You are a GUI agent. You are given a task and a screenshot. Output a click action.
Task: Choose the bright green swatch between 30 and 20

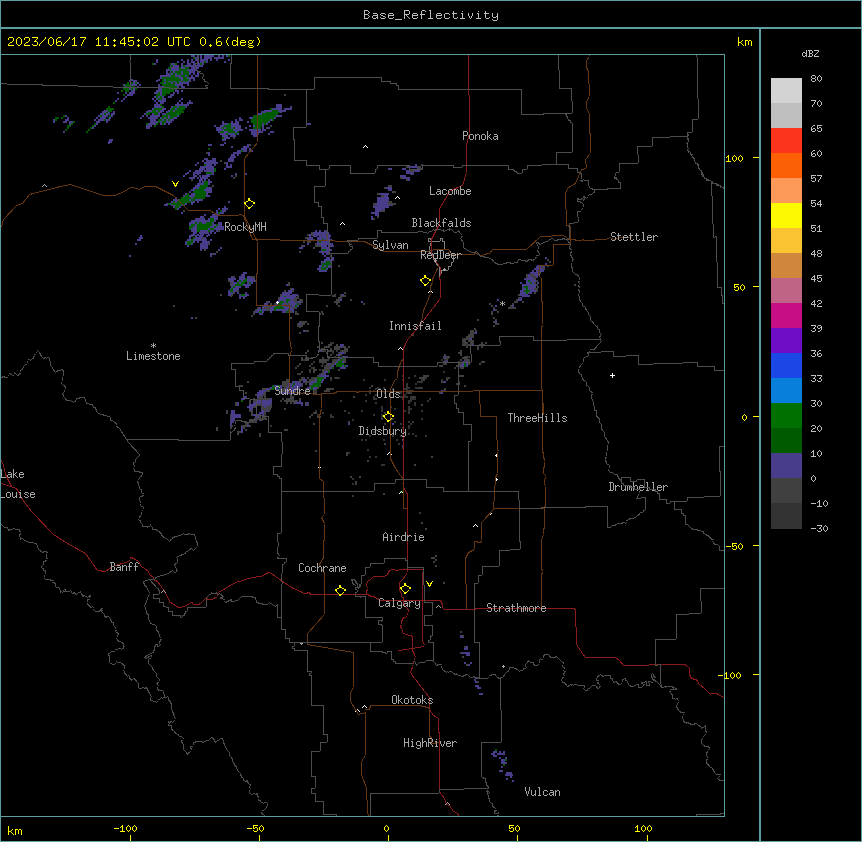pos(786,416)
